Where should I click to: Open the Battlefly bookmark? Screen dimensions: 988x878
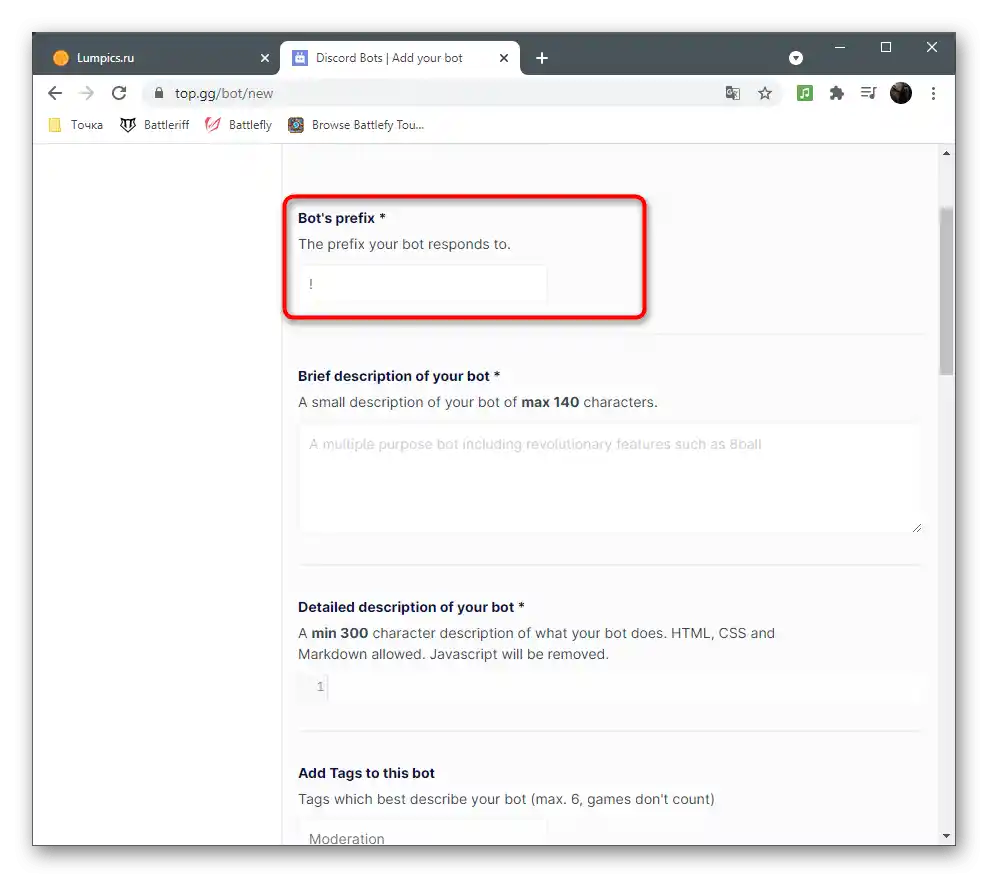pyautogui.click(x=238, y=125)
